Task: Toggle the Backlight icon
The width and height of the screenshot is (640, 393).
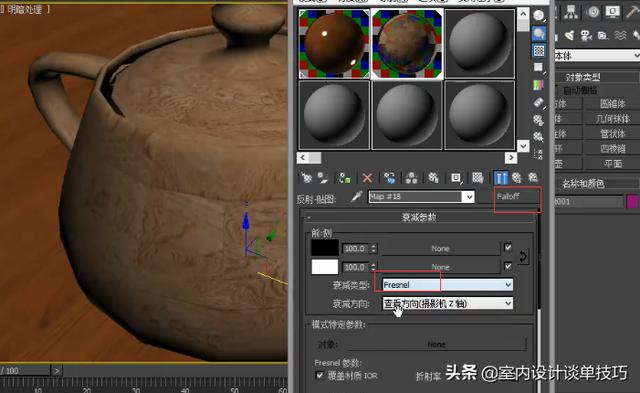Action: click(x=539, y=33)
